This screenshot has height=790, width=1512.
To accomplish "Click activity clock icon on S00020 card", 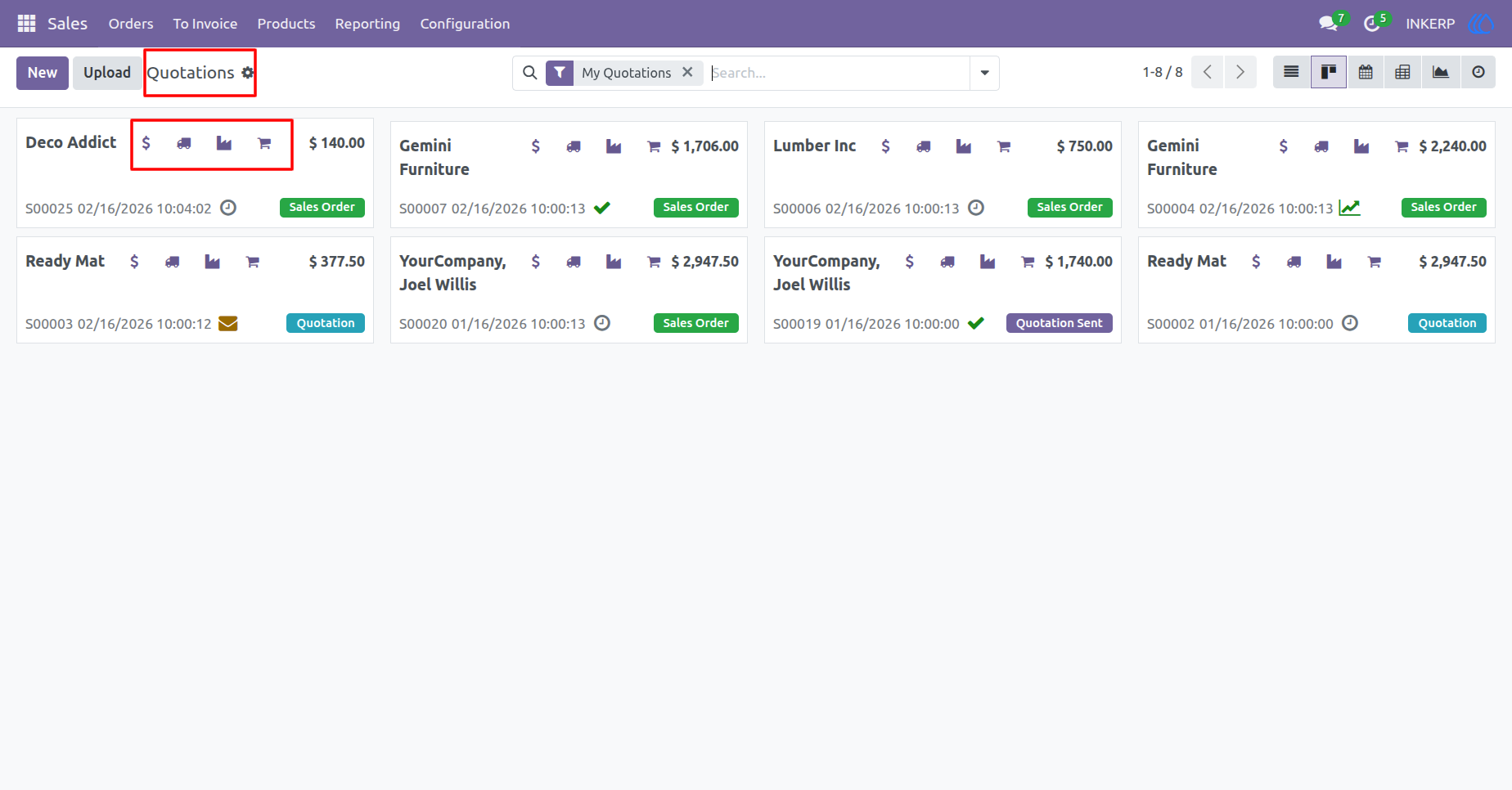I will pyautogui.click(x=602, y=323).
